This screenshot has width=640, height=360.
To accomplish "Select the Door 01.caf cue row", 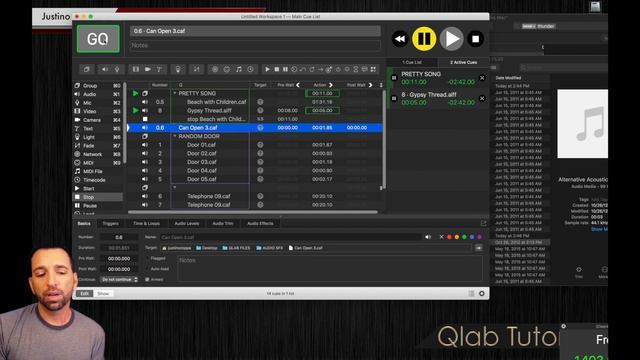I will pyautogui.click(x=255, y=145).
